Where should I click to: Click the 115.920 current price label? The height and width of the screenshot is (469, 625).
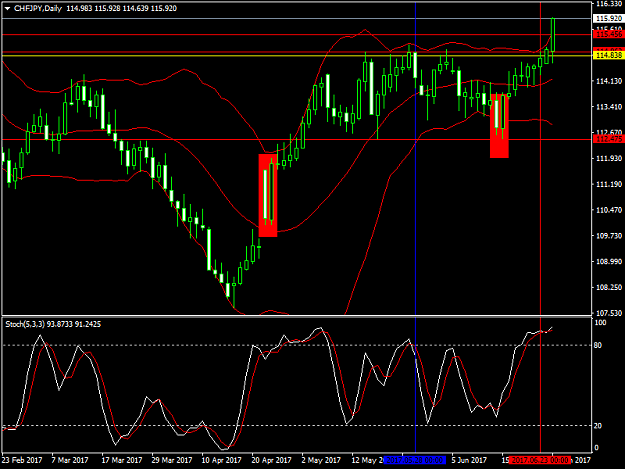pos(609,18)
